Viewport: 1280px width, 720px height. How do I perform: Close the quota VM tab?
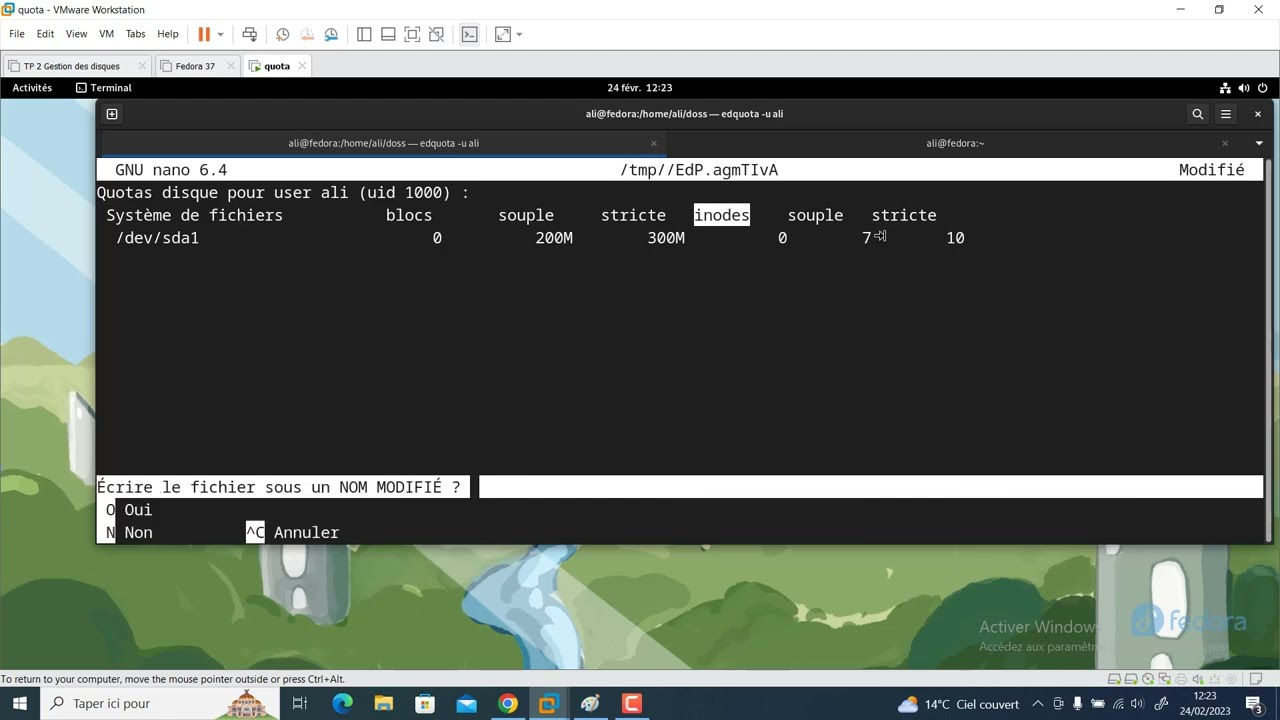(302, 66)
